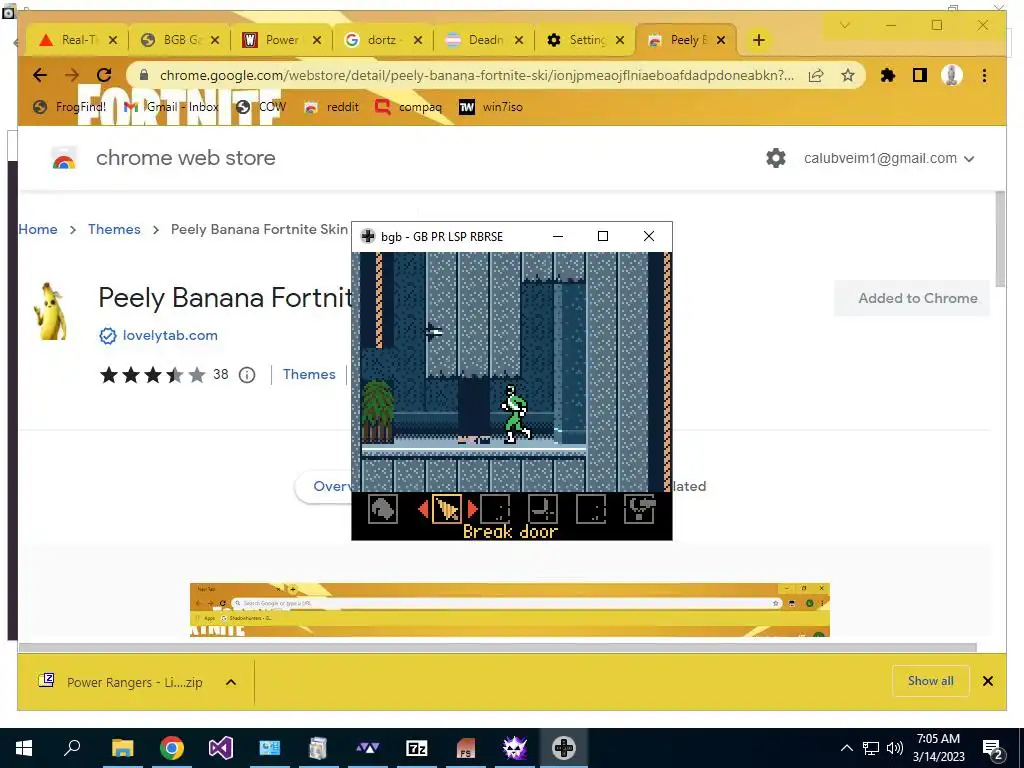This screenshot has height=768, width=1024.
Task: Open the COW bookmark
Action: tap(261, 106)
